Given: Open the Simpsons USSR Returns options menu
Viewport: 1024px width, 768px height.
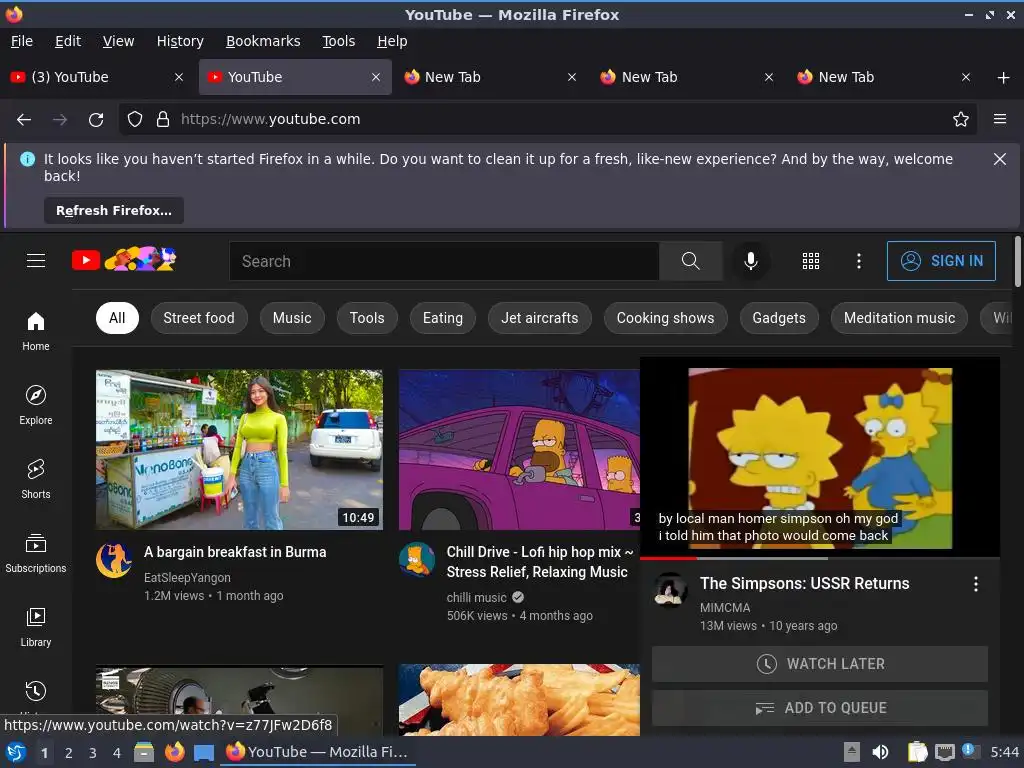Looking at the screenshot, I should coord(976,584).
